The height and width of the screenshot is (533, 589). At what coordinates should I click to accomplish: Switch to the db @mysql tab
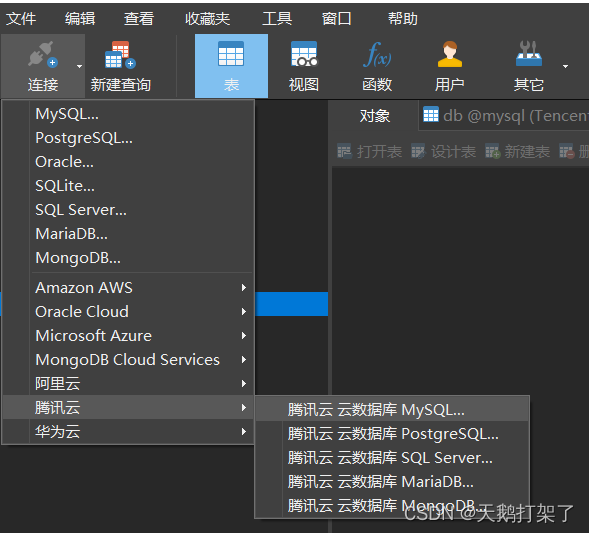coord(504,116)
